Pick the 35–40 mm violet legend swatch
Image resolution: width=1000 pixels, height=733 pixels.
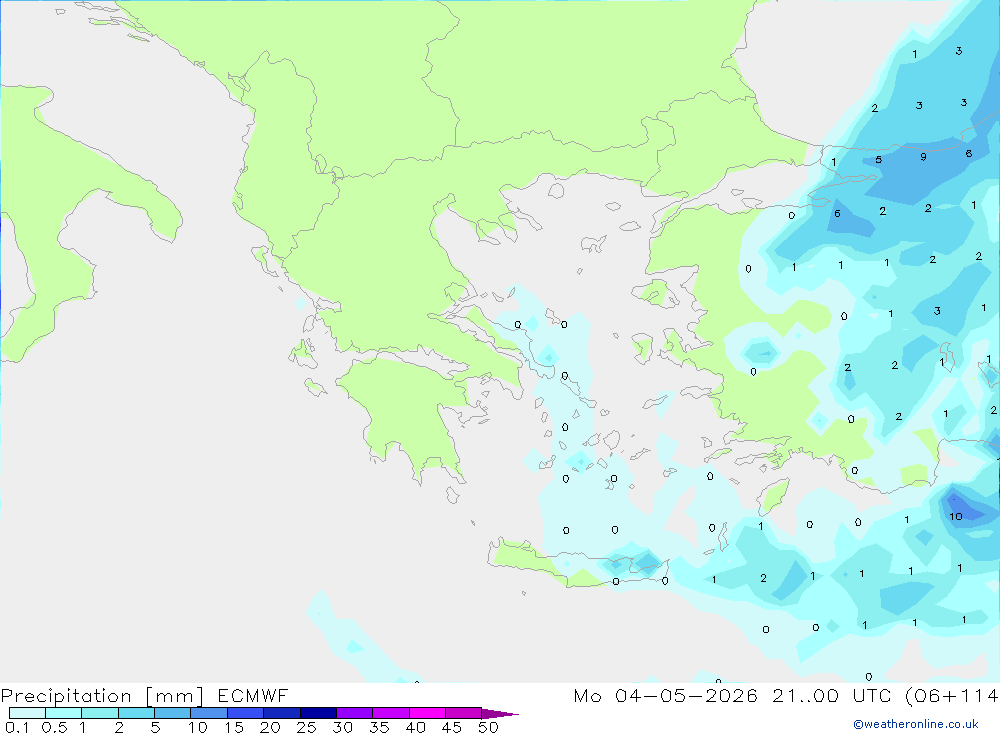click(391, 713)
